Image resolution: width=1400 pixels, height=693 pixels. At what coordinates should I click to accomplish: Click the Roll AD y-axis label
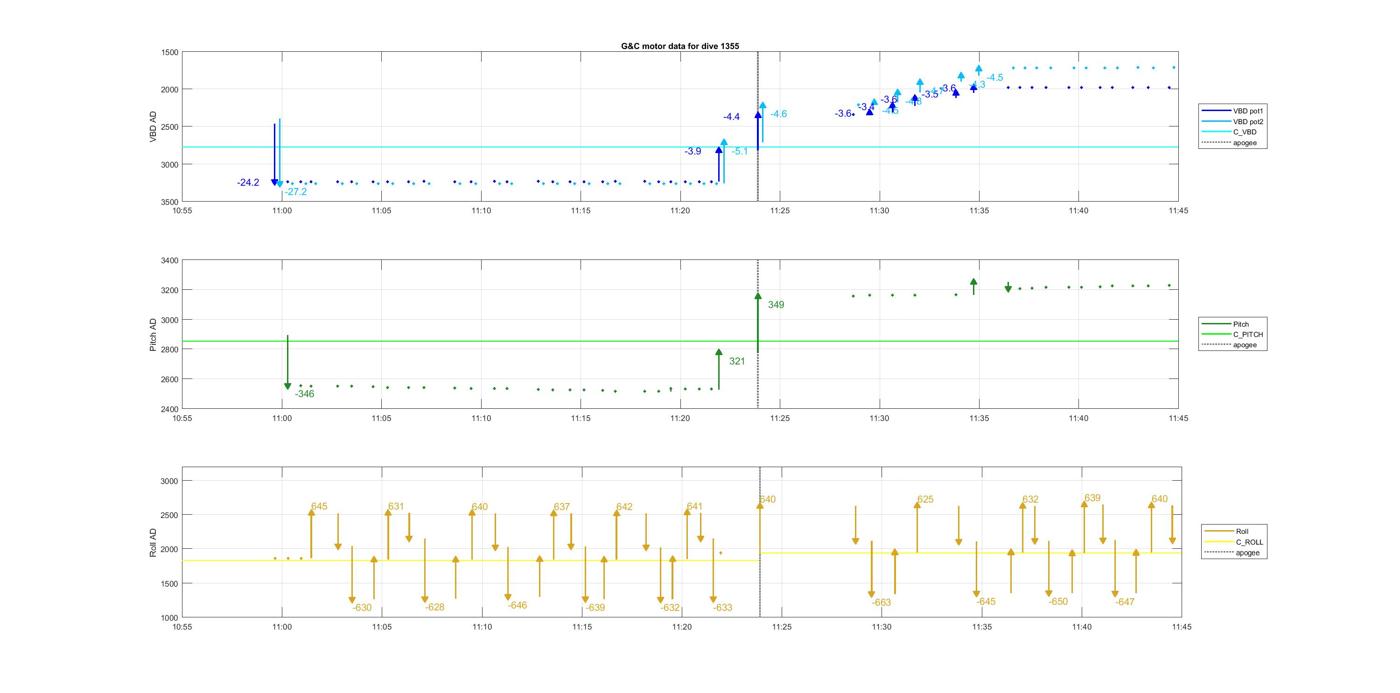pyautogui.click(x=153, y=542)
